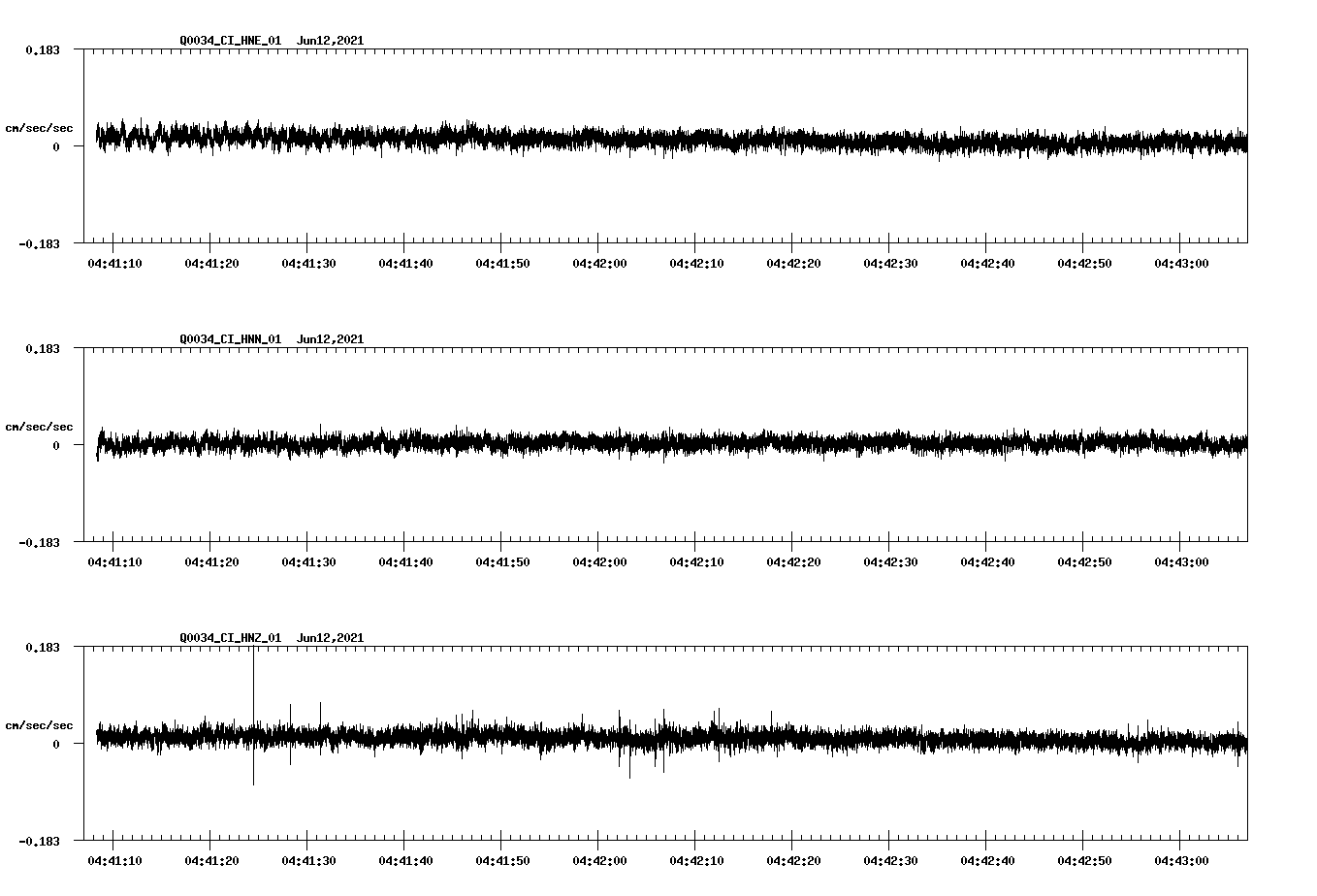Click 04:42:40 time label on HNN axis
Image resolution: width=1317 pixels, height=896 pixels.
[987, 561]
